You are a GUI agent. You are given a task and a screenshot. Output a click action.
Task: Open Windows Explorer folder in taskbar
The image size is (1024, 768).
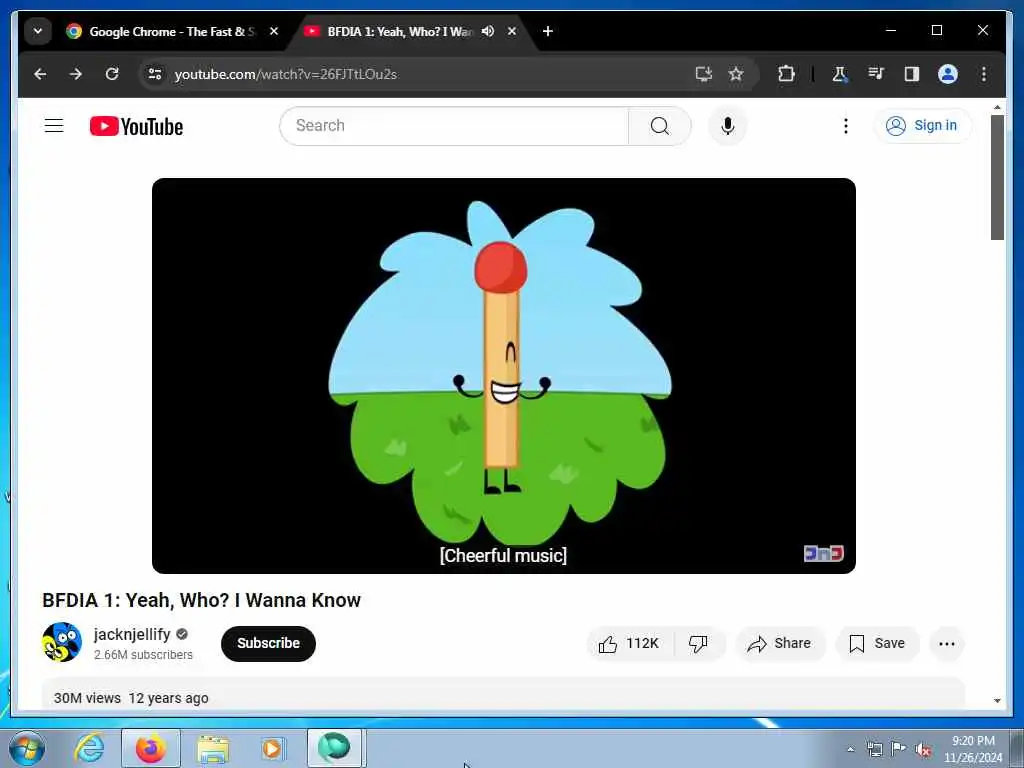pos(213,749)
